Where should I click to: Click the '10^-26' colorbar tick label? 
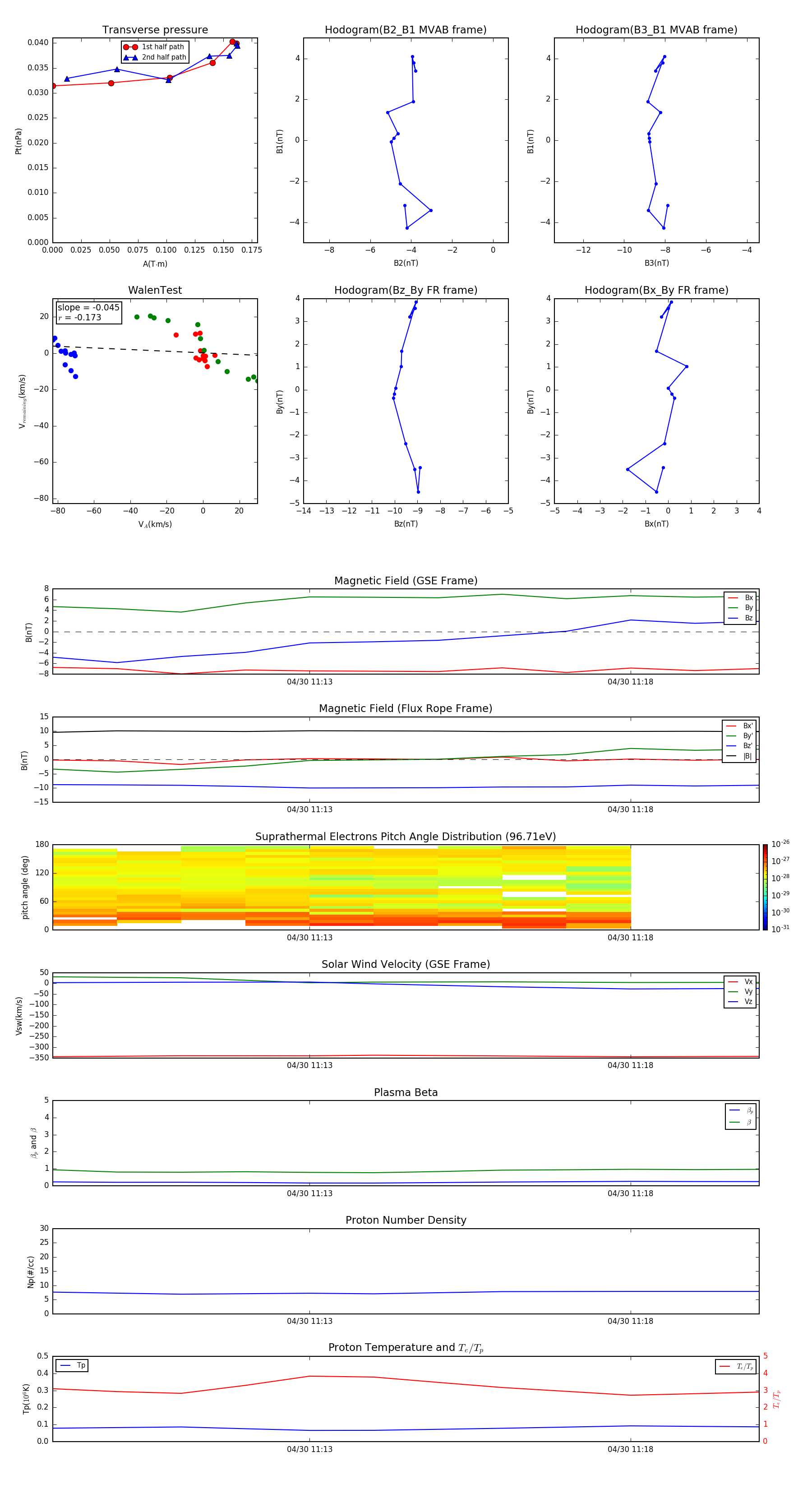tap(780, 844)
